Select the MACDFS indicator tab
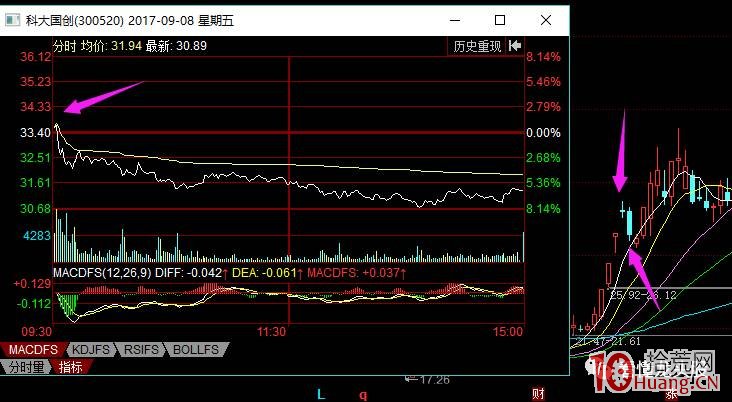Screen dimensions: 732x402 (33, 349)
